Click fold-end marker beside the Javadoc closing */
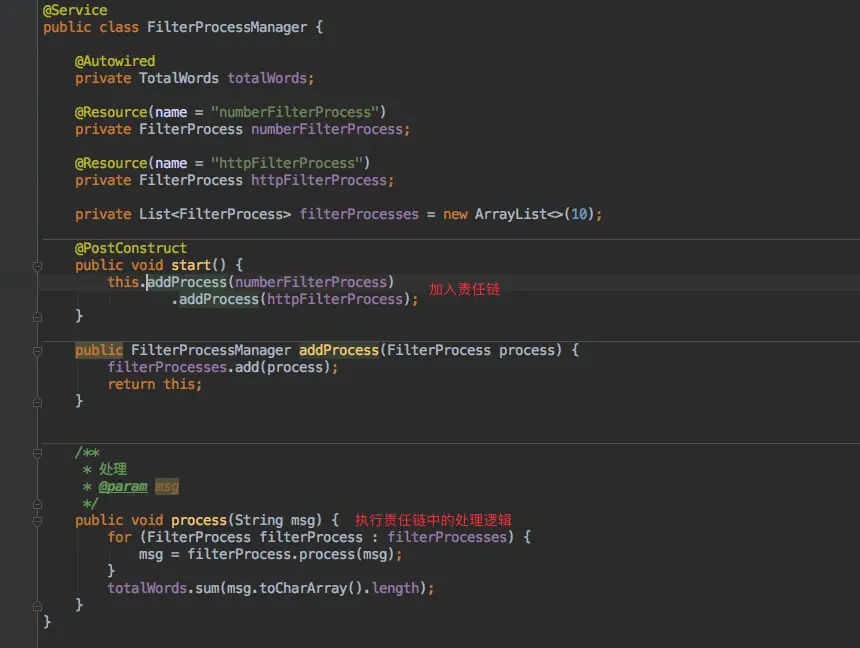This screenshot has height=648, width=860. (37, 504)
